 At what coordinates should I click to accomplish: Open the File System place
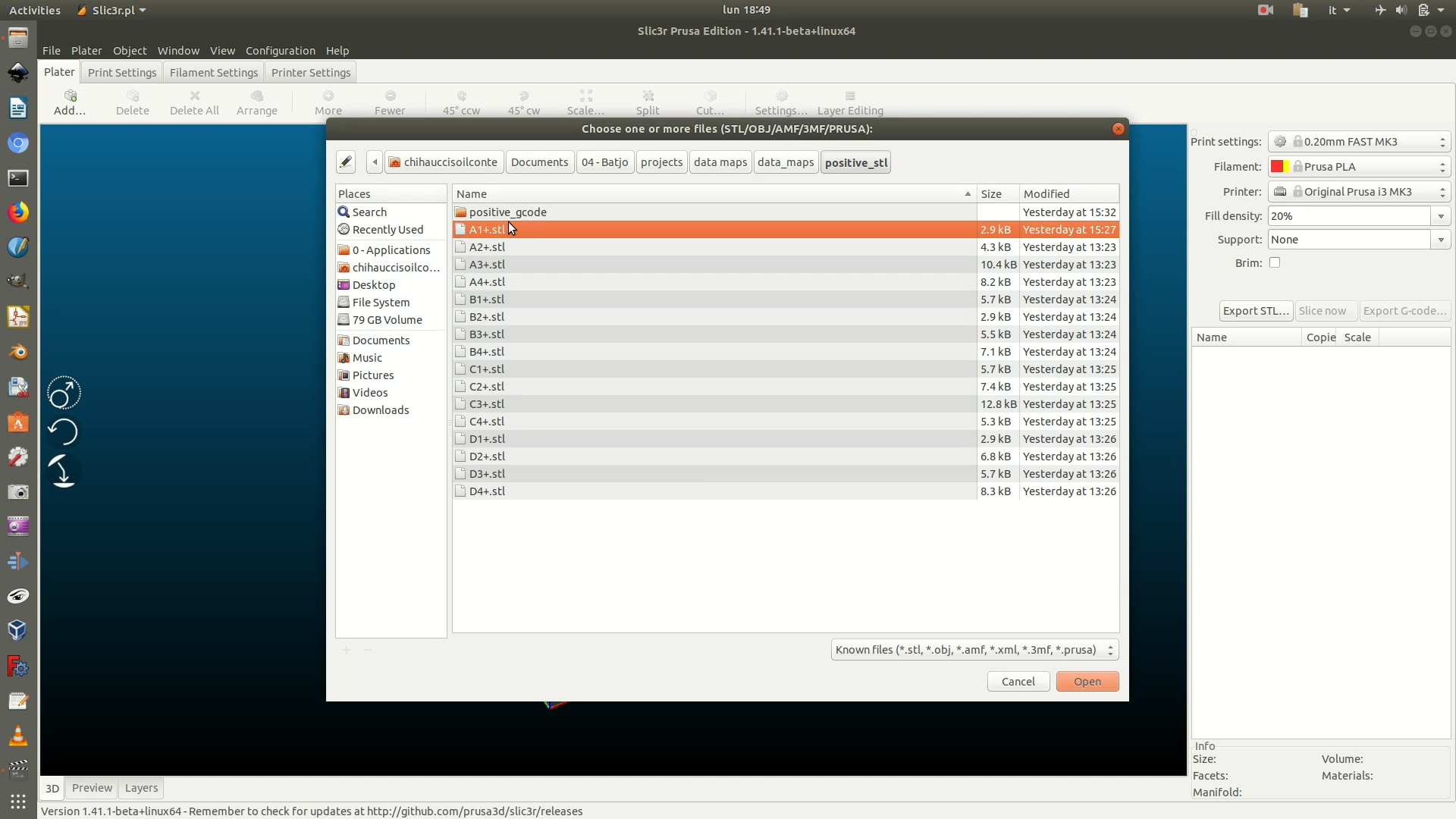pyautogui.click(x=391, y=303)
